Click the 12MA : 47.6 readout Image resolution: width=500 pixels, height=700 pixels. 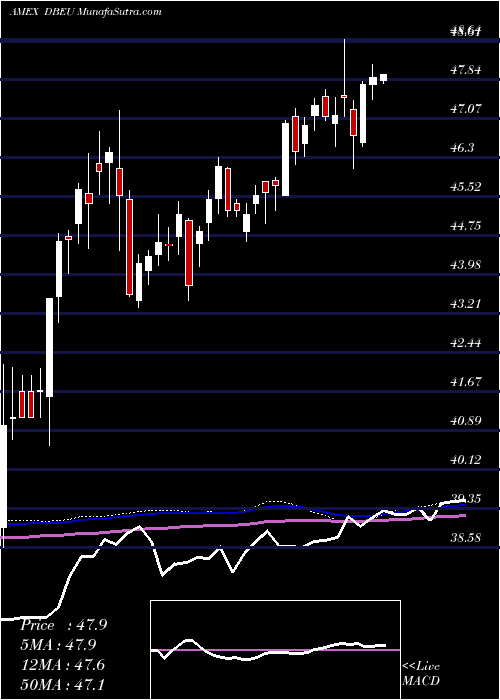[x=62, y=664]
